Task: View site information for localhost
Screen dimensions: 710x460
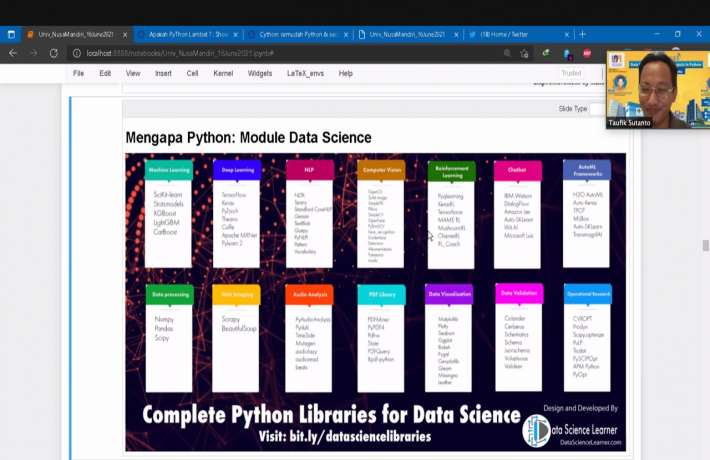Action: point(77,53)
